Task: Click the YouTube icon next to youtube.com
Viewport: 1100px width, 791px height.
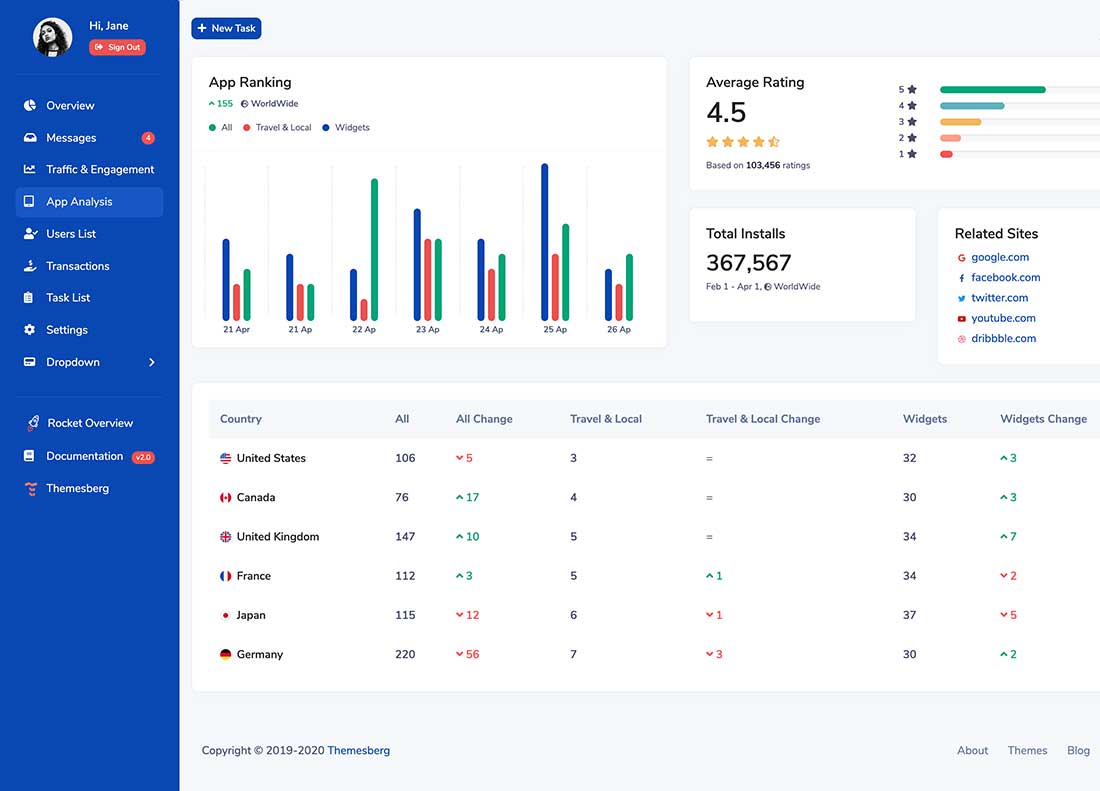Action: click(x=964, y=318)
